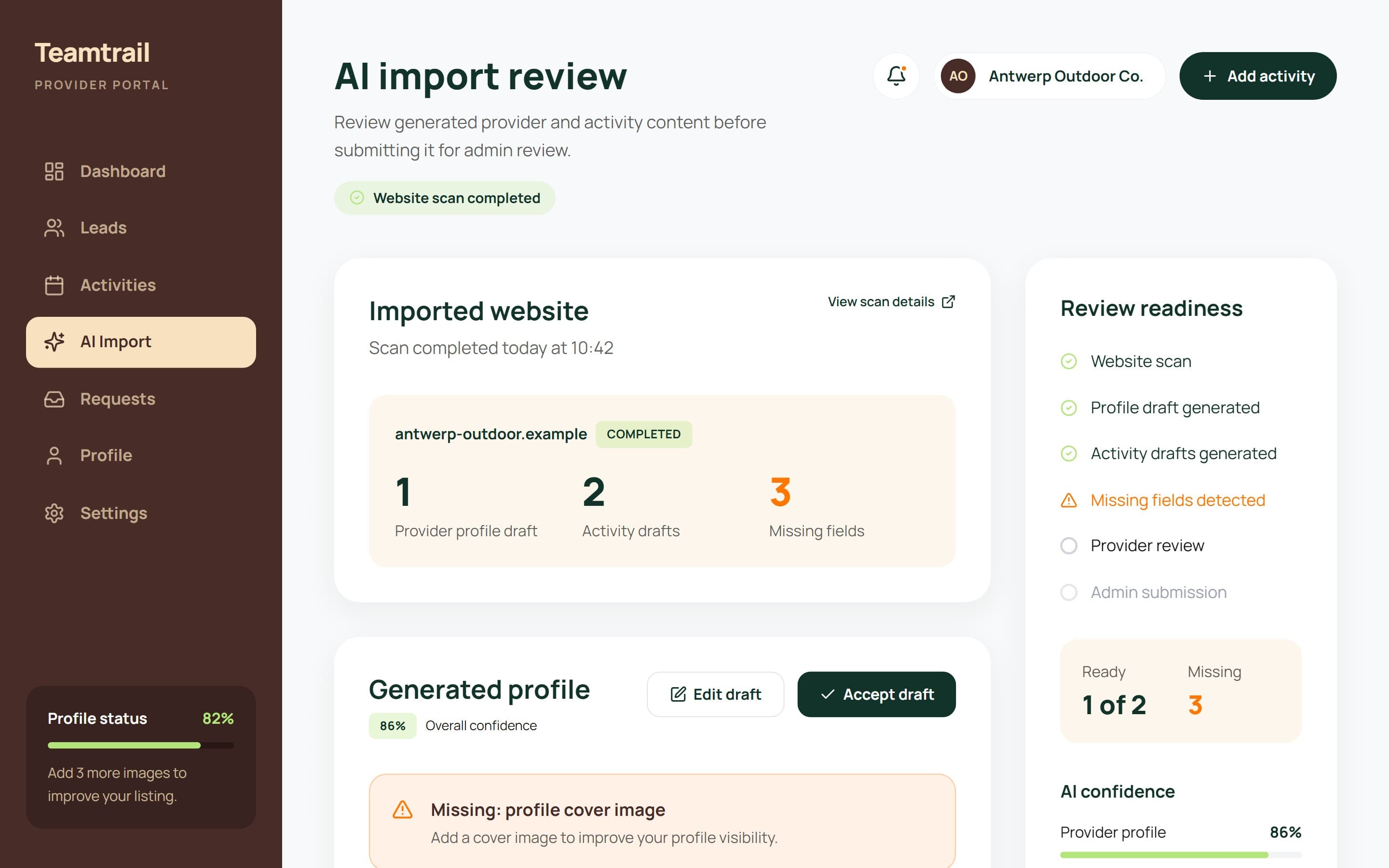This screenshot has width=1389, height=868.
Task: Click the COMPLETED status badge
Action: click(643, 434)
